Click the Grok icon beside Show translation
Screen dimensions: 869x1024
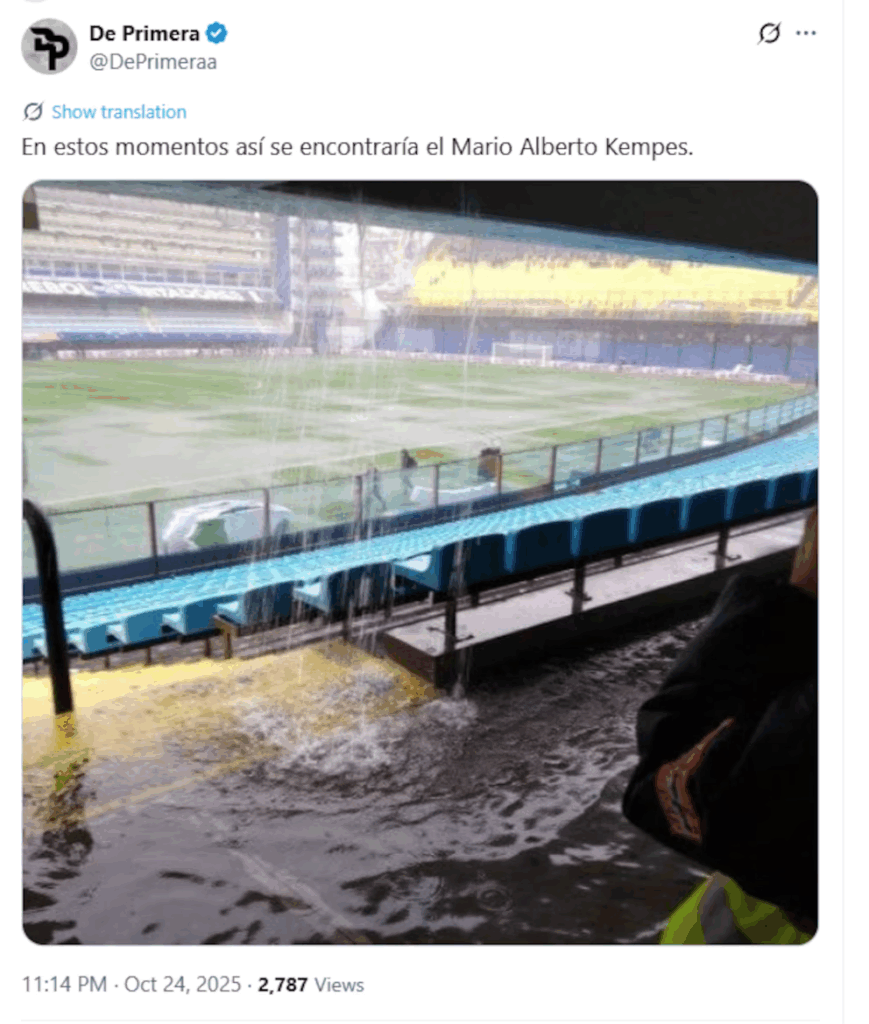tap(33, 112)
